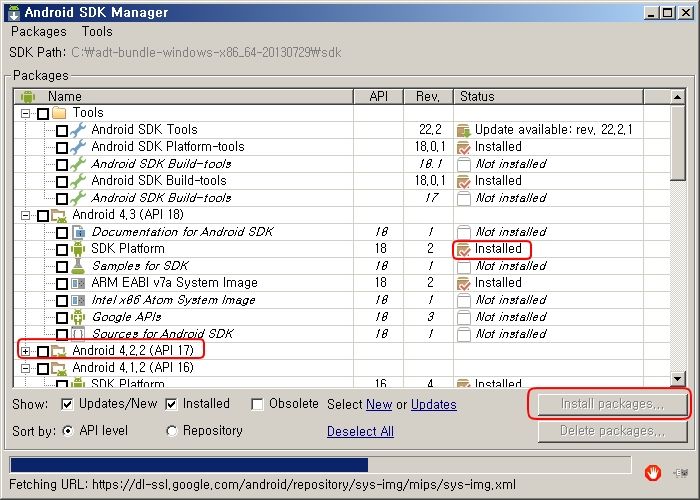Click the Google APIs robot icon
The image size is (700, 500).
point(78,317)
